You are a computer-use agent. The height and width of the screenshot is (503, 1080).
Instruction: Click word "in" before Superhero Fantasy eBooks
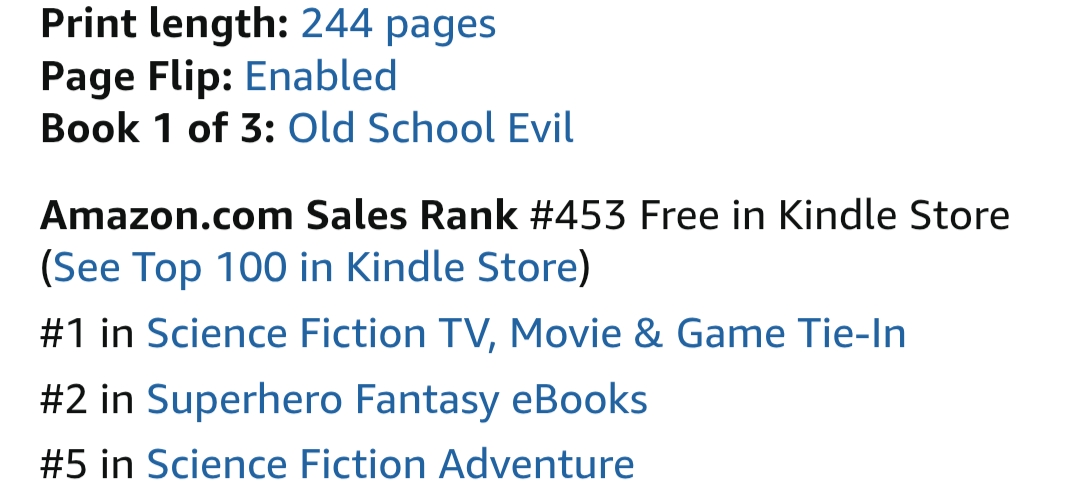pos(117,399)
